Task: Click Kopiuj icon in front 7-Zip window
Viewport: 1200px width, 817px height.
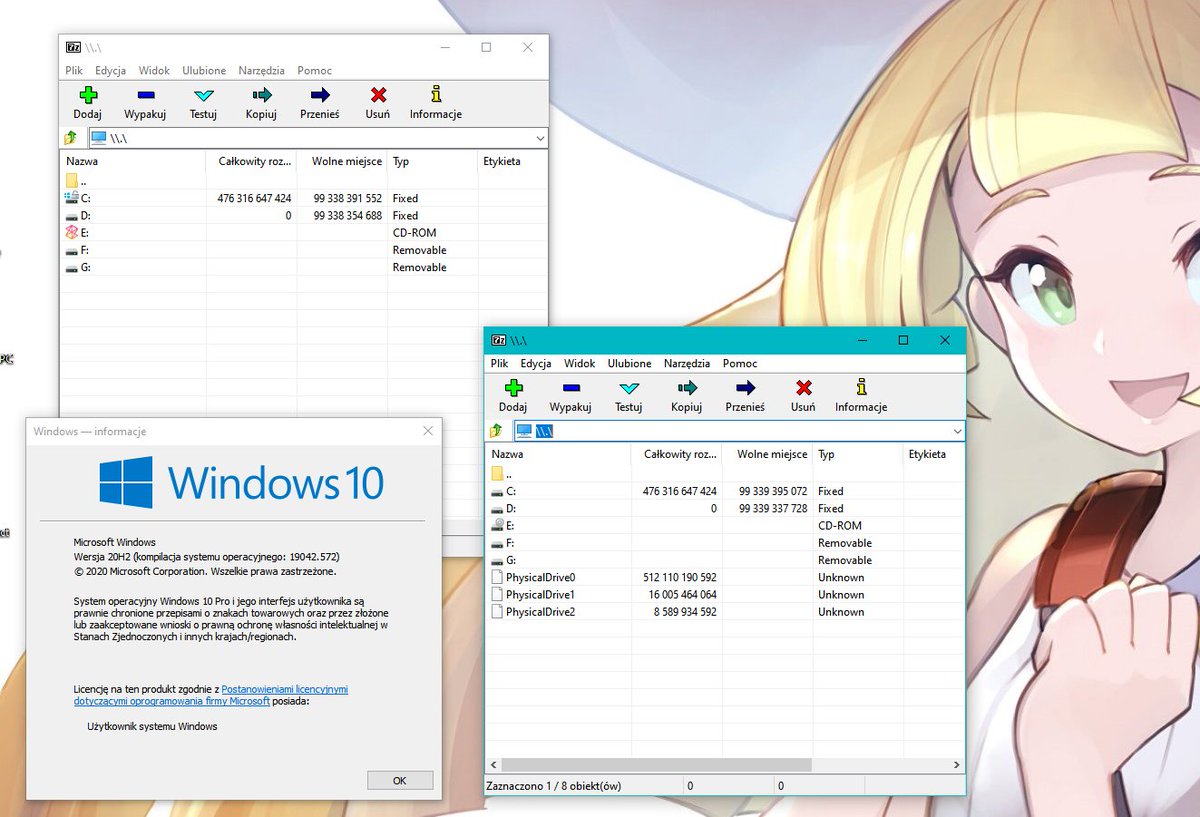Action: pos(686,388)
